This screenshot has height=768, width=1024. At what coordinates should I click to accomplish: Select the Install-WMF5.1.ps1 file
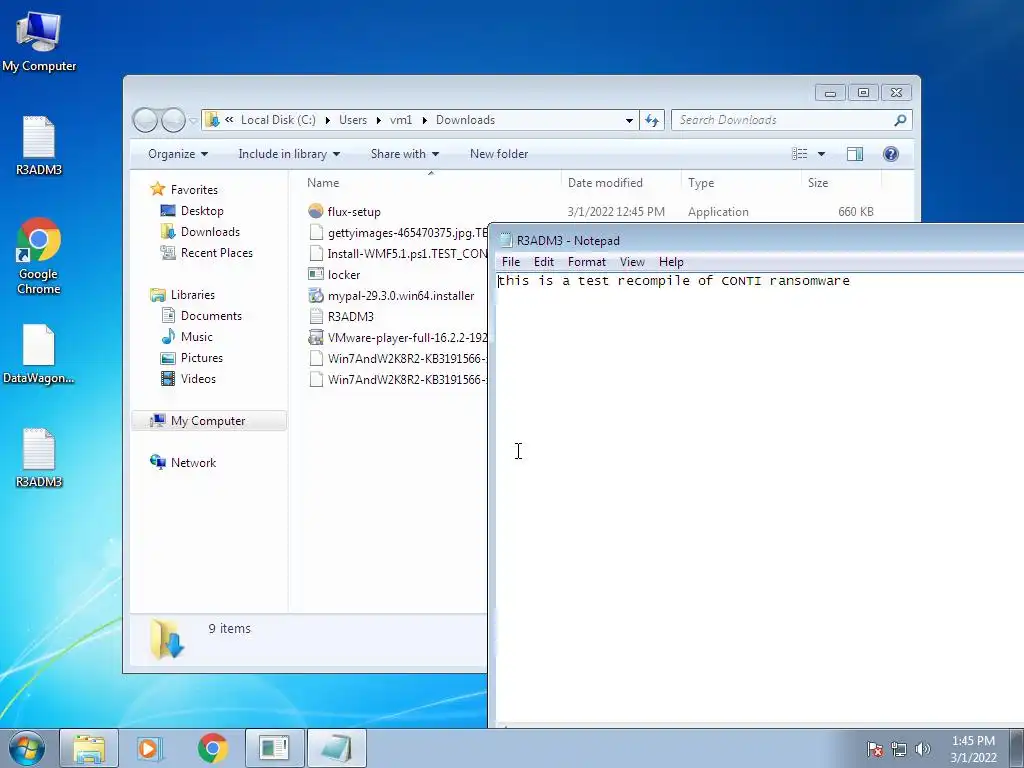pos(398,253)
